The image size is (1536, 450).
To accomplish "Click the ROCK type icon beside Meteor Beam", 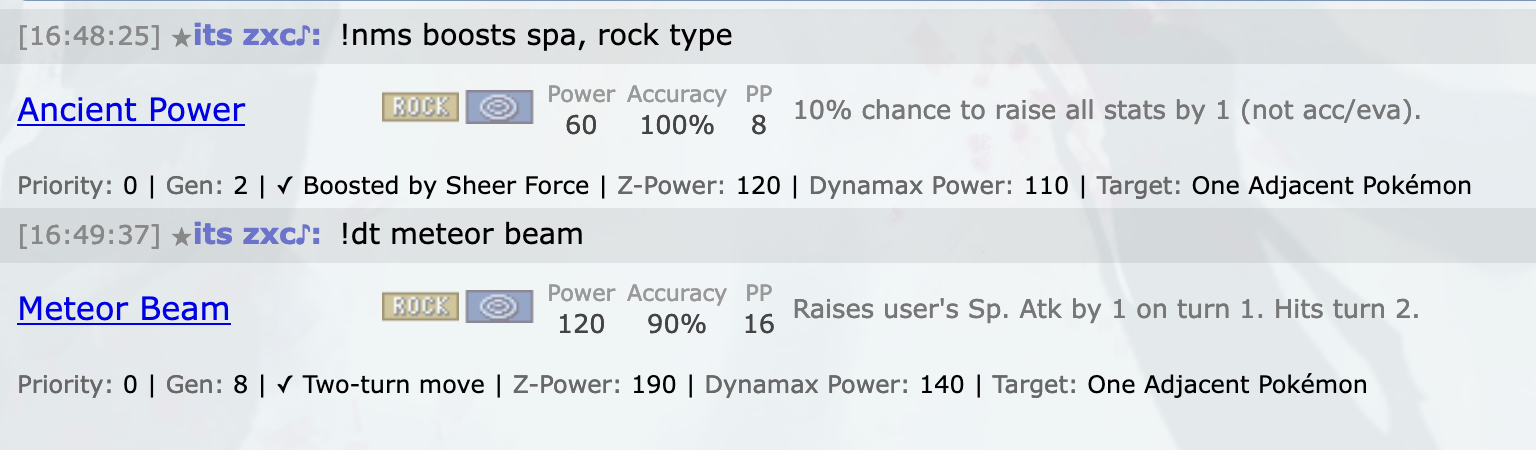I will pyautogui.click(x=421, y=307).
